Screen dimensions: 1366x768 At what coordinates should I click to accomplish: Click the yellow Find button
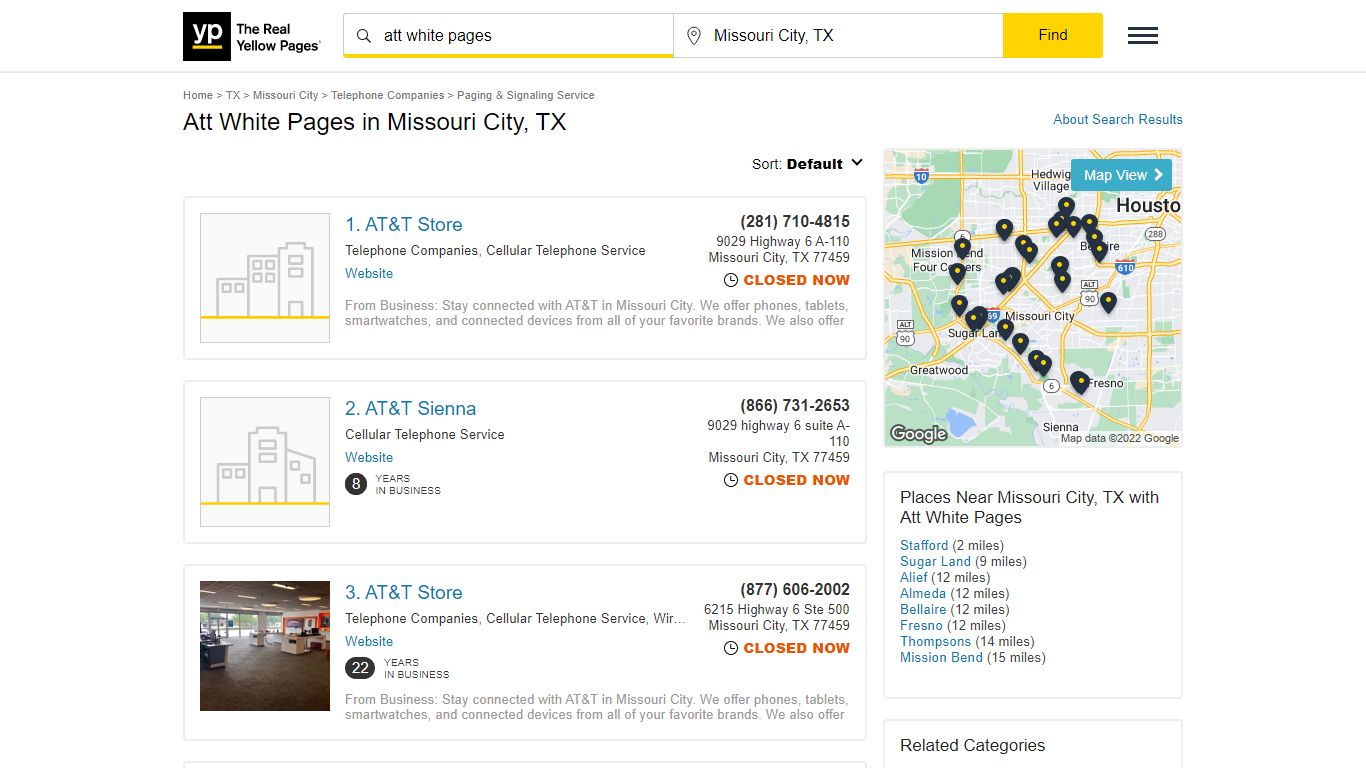coord(1053,35)
